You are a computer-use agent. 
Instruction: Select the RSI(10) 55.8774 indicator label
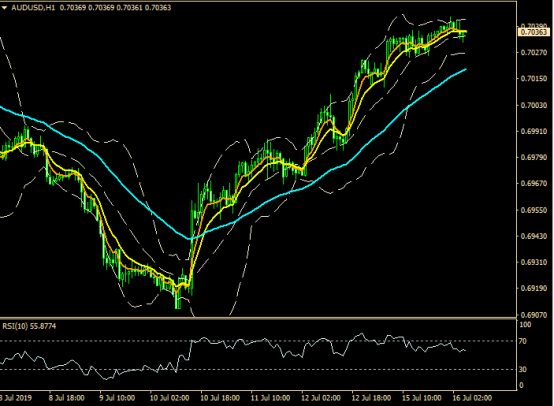[x=29, y=326]
